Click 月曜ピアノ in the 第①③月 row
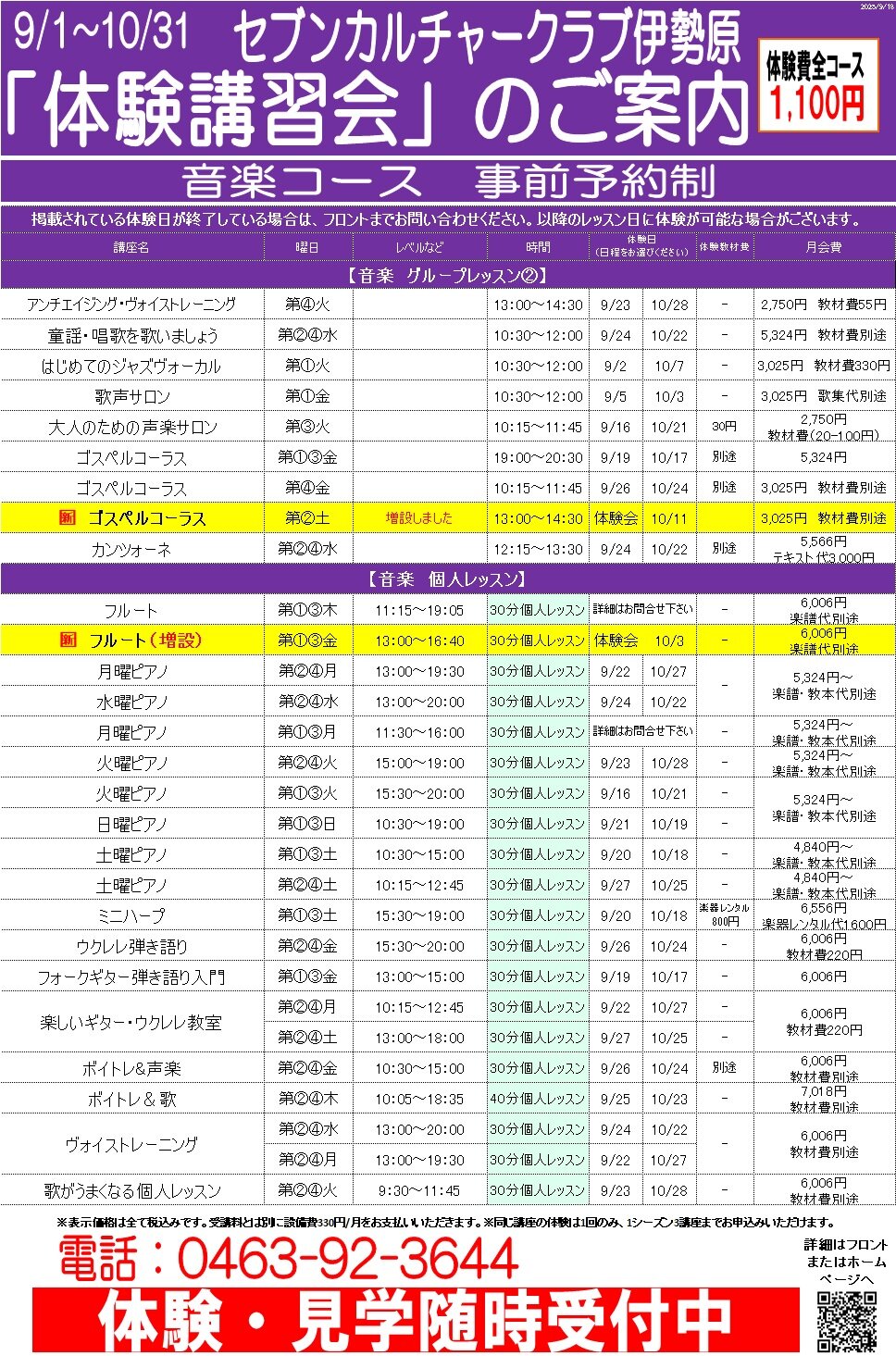 [131, 732]
